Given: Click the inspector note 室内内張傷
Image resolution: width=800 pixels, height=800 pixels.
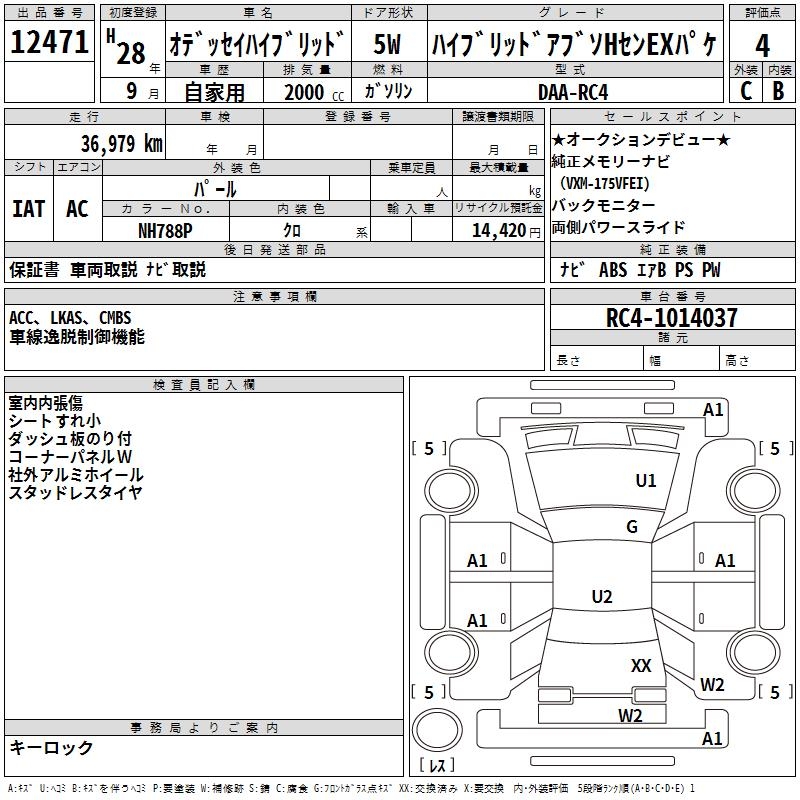Looking at the screenshot, I should 45,403.
